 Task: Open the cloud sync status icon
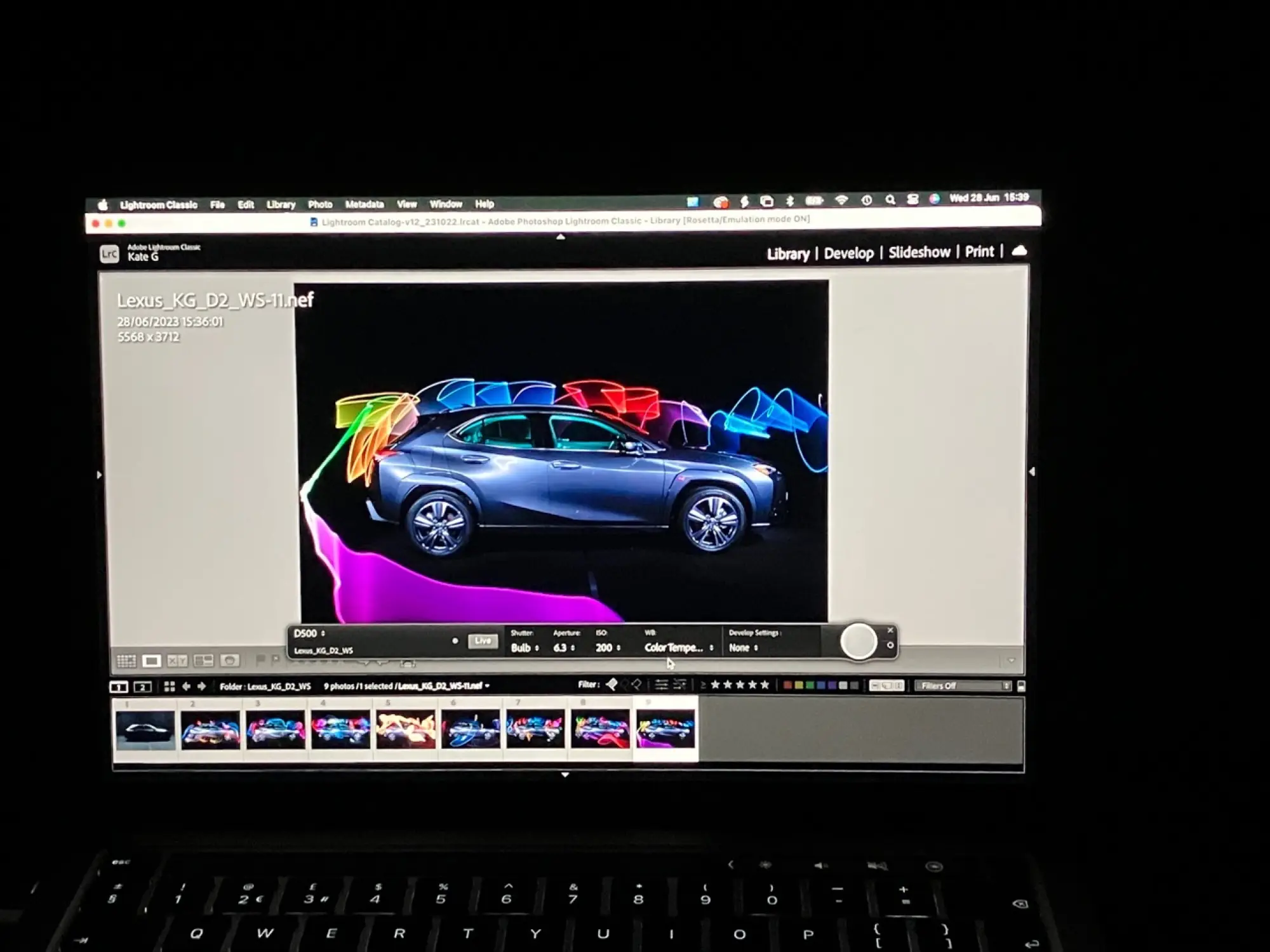point(1019,251)
